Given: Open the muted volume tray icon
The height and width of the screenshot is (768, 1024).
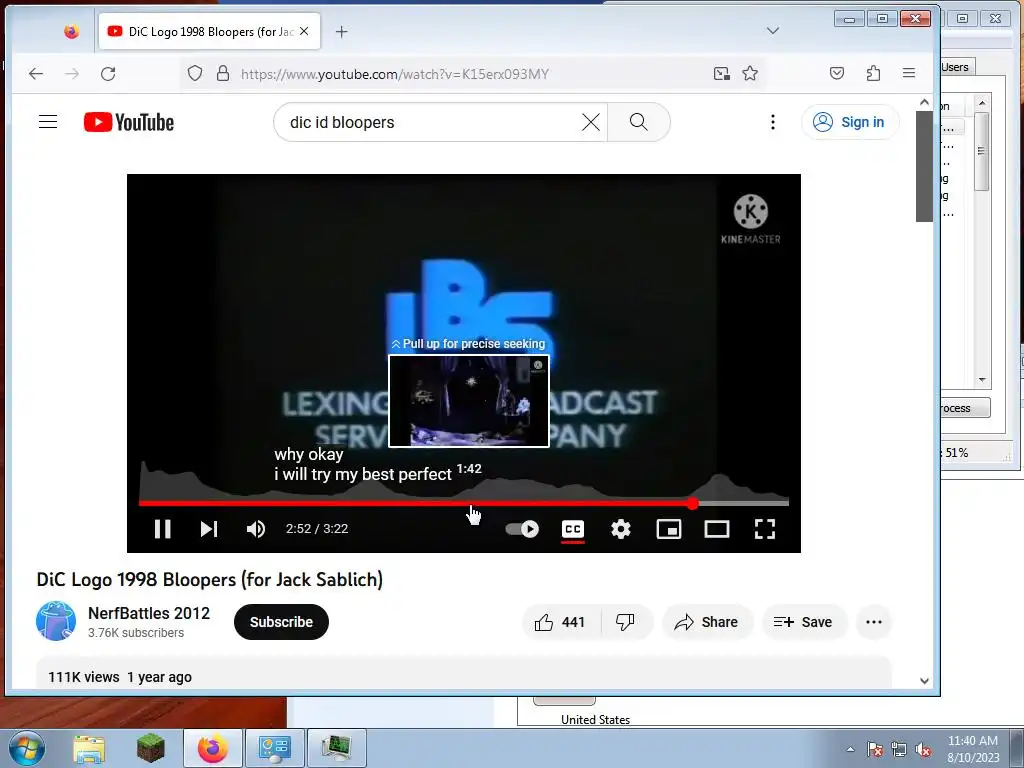Looking at the screenshot, I should pyautogui.click(x=923, y=750).
